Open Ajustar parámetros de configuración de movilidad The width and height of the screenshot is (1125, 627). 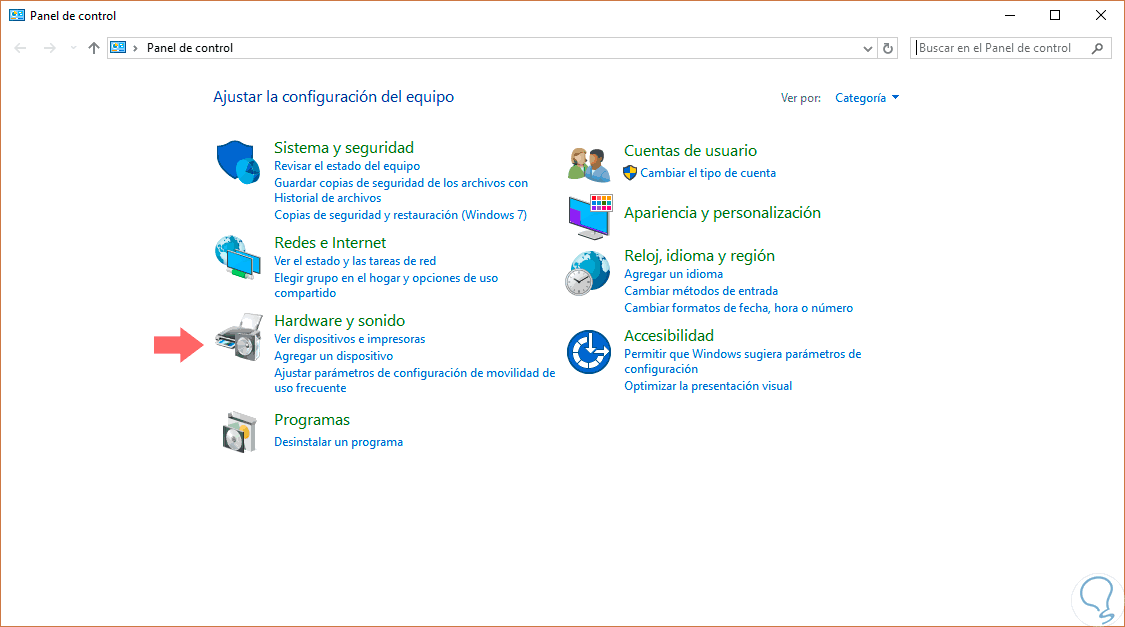[x=414, y=380]
